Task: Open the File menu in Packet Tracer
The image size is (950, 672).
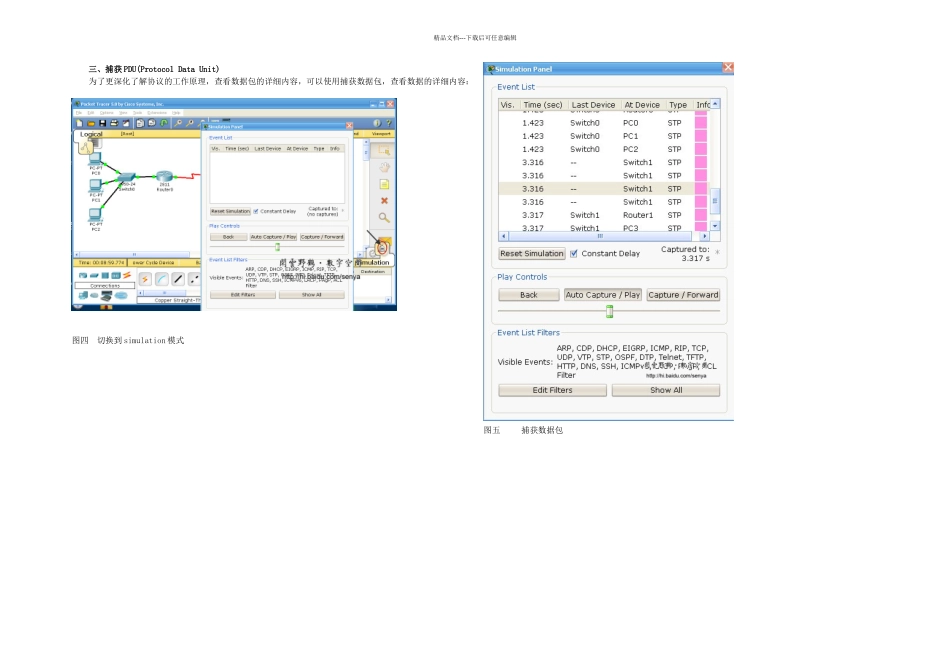Action: click(79, 113)
